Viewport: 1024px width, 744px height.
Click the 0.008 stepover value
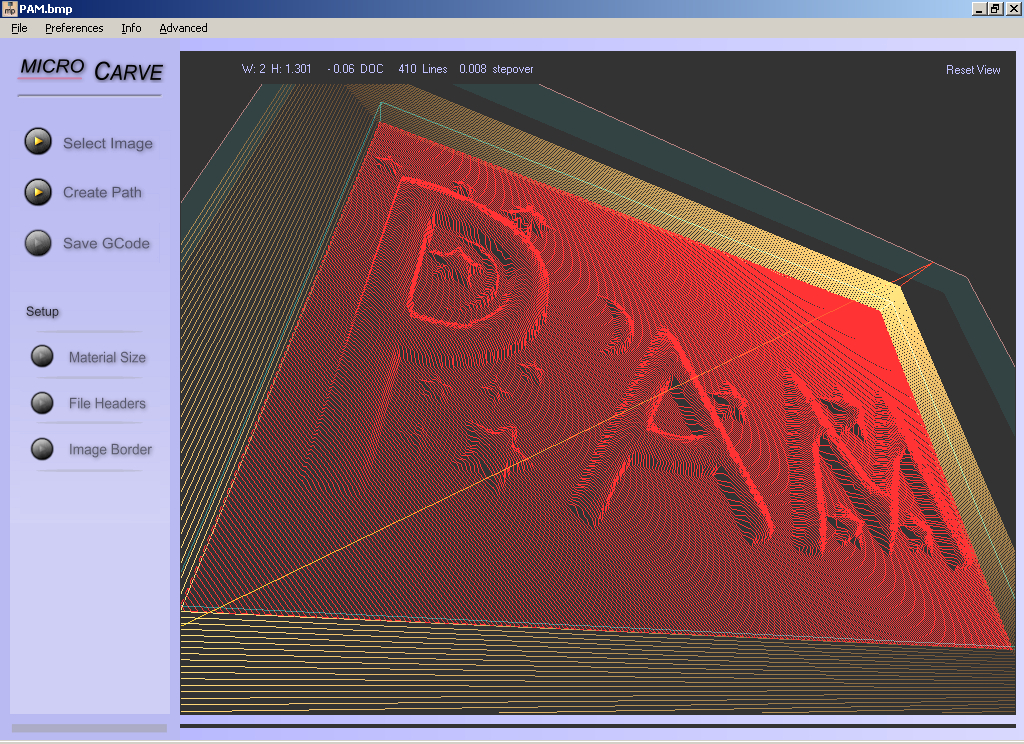(496, 69)
